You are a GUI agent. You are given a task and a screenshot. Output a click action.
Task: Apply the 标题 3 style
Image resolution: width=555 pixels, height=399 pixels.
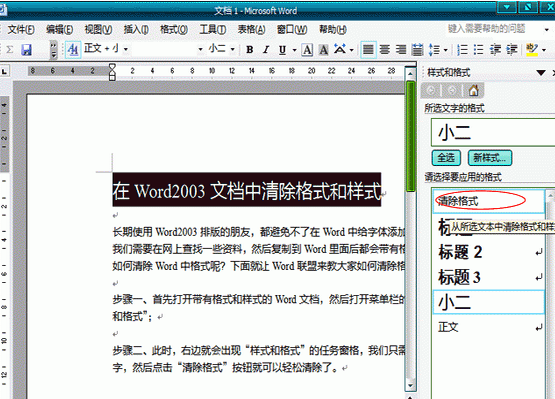click(488, 277)
